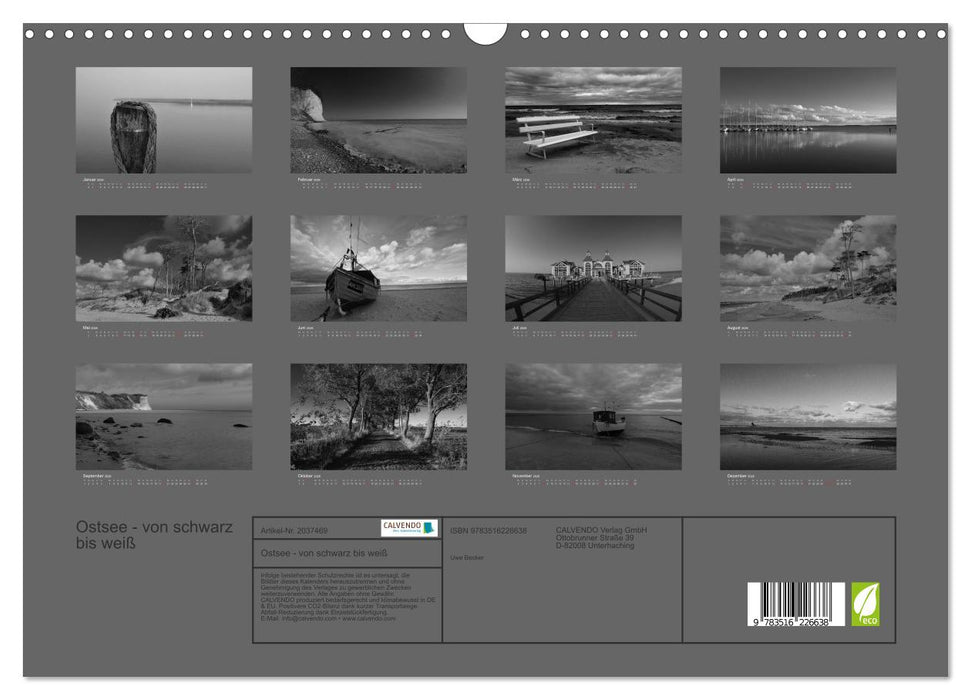Click the www.calvendo.com website link
971x700 pixels.
point(370,619)
